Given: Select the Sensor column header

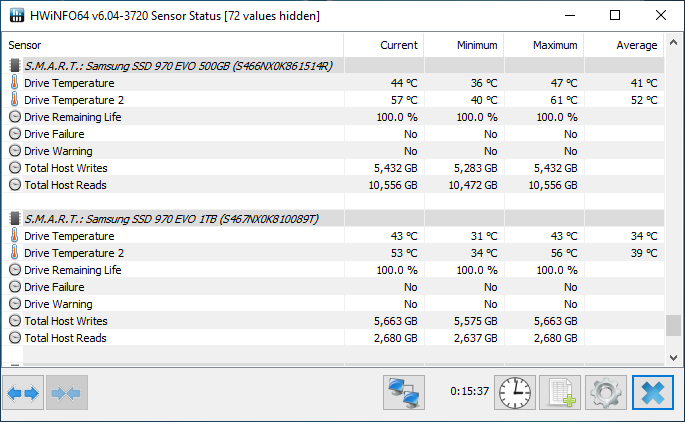Looking at the screenshot, I should [173, 45].
